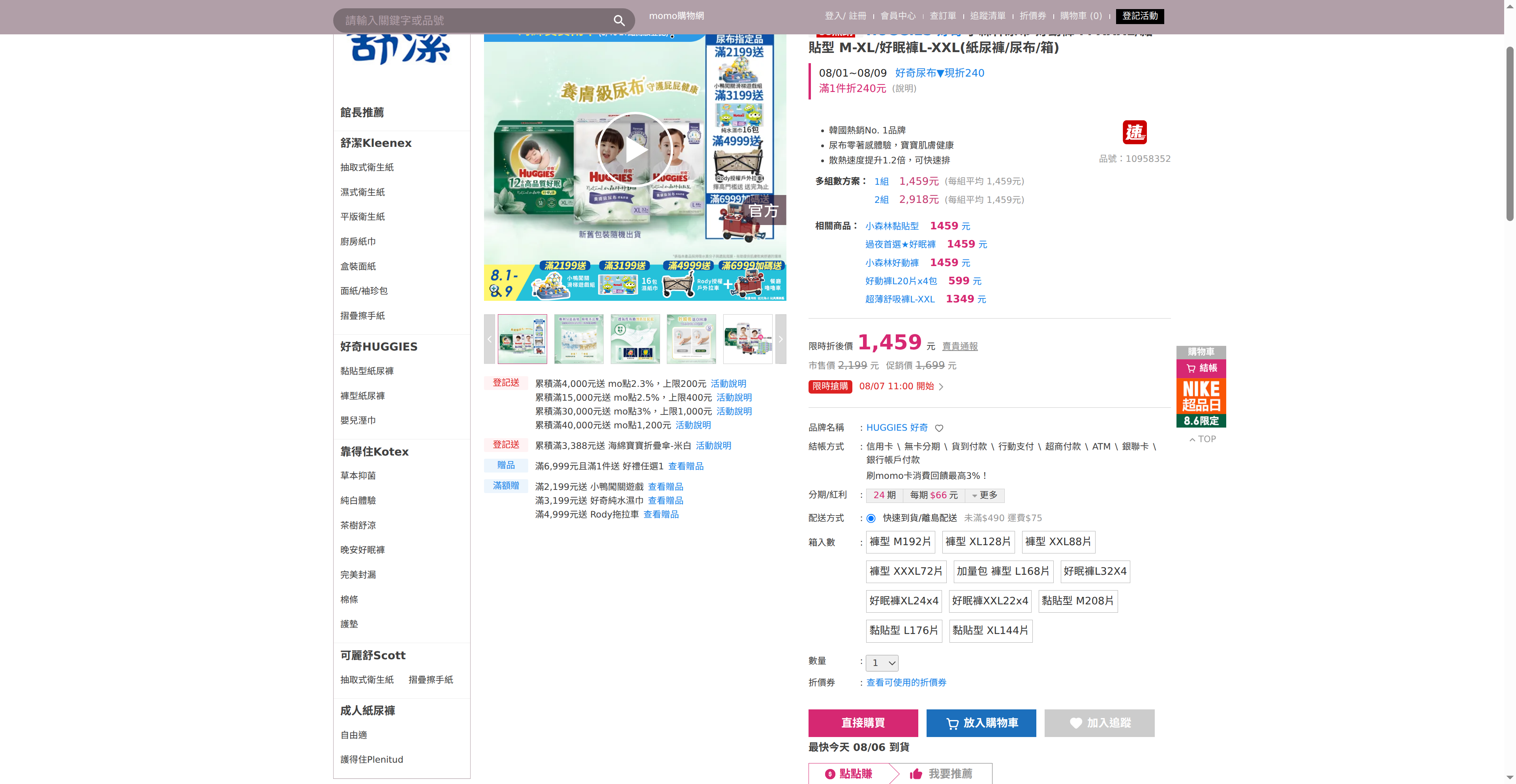The image size is (1516, 784).
Task: Open related product 小森林黏貼型
Action: [891, 226]
